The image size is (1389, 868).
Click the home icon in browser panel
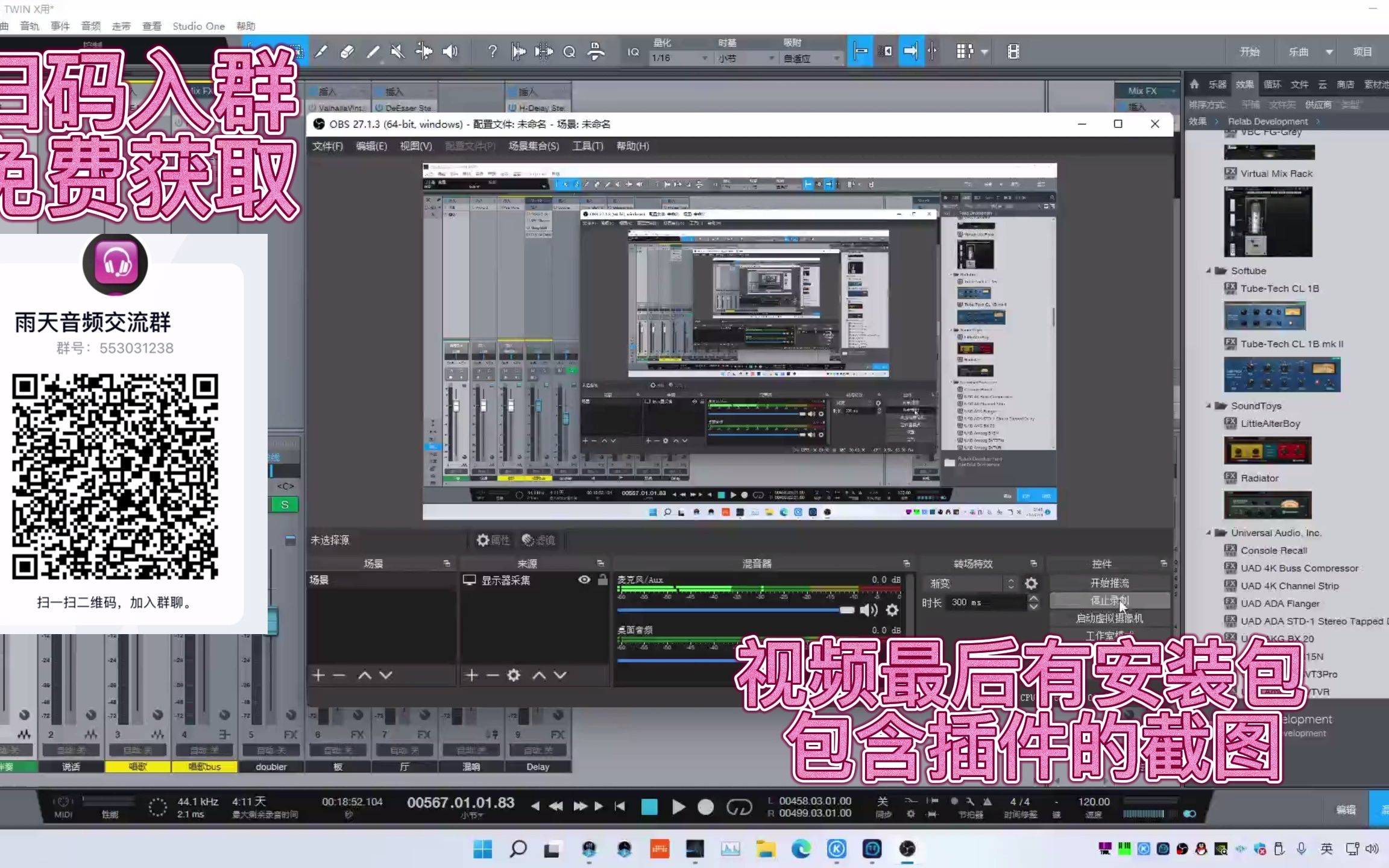click(x=1194, y=84)
